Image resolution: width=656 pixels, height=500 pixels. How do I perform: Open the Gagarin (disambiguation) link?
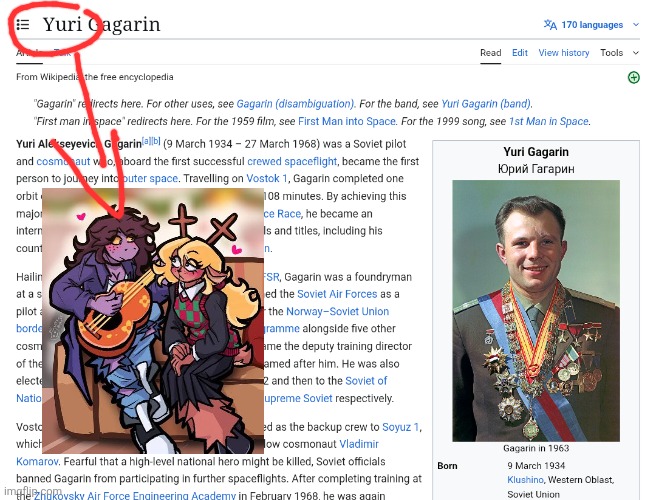tap(295, 104)
